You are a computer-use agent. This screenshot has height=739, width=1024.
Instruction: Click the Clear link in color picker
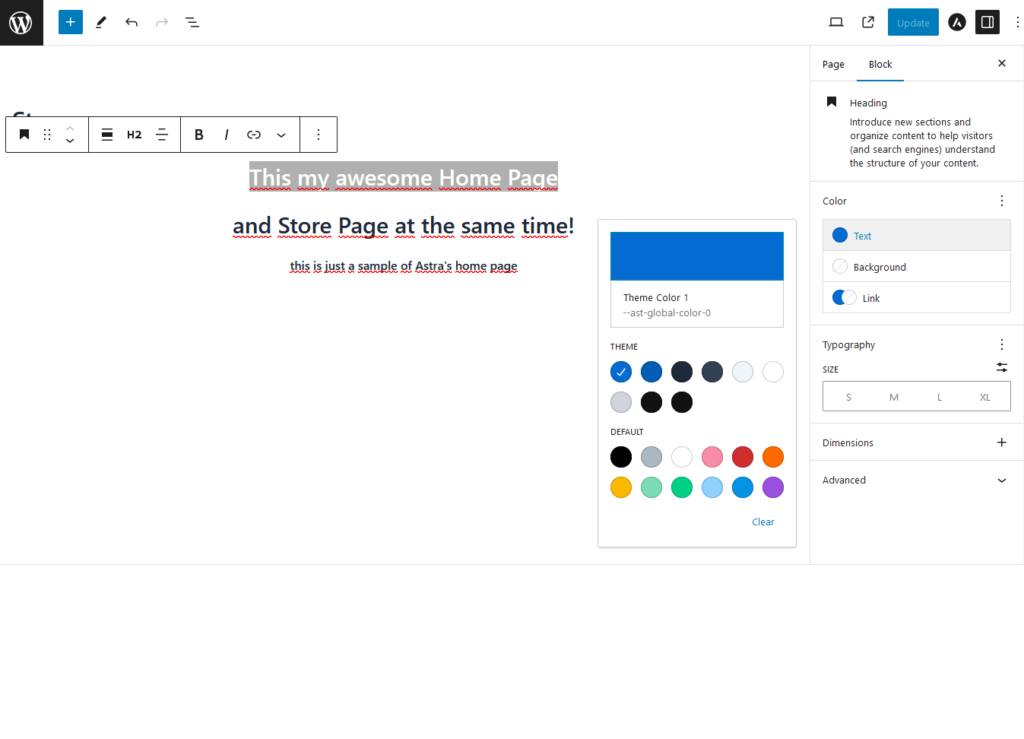[763, 522]
